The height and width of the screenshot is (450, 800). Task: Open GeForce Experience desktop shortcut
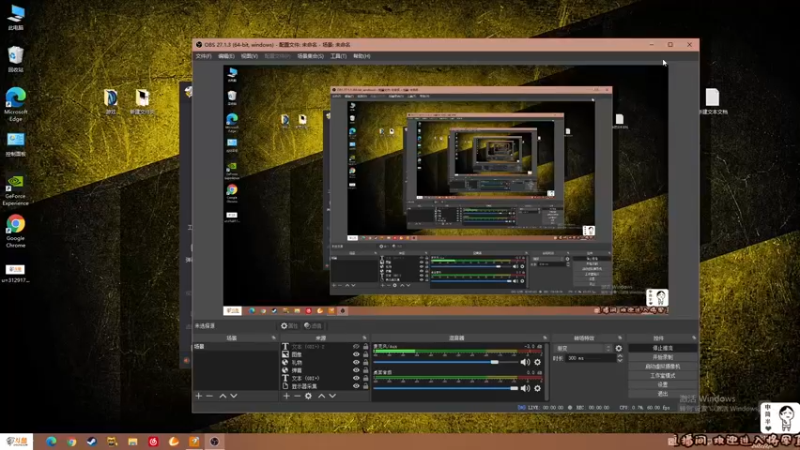[x=16, y=190]
